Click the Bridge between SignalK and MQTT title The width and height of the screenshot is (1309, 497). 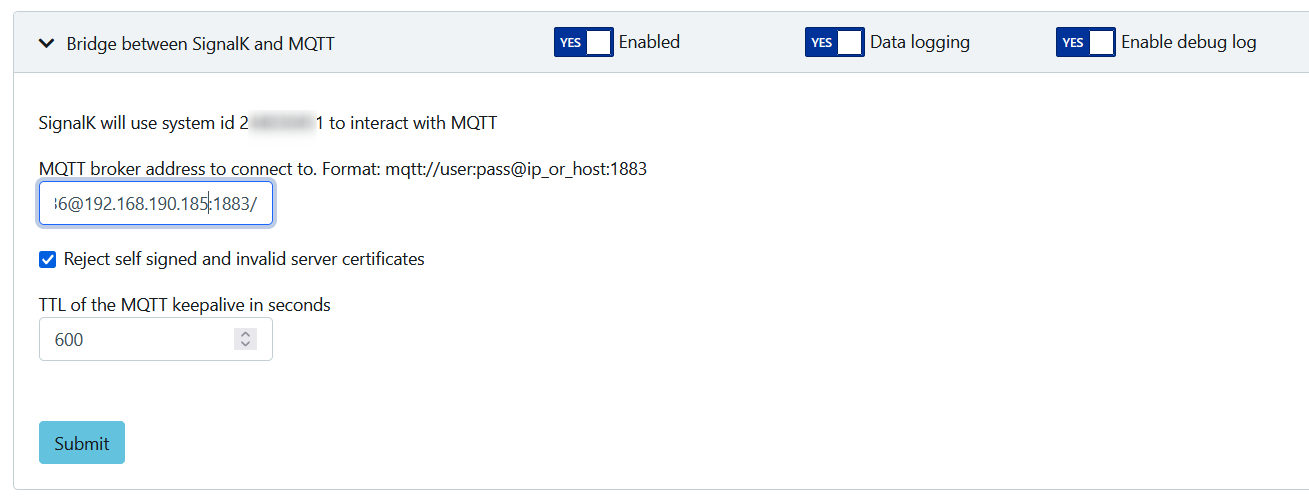coord(200,43)
